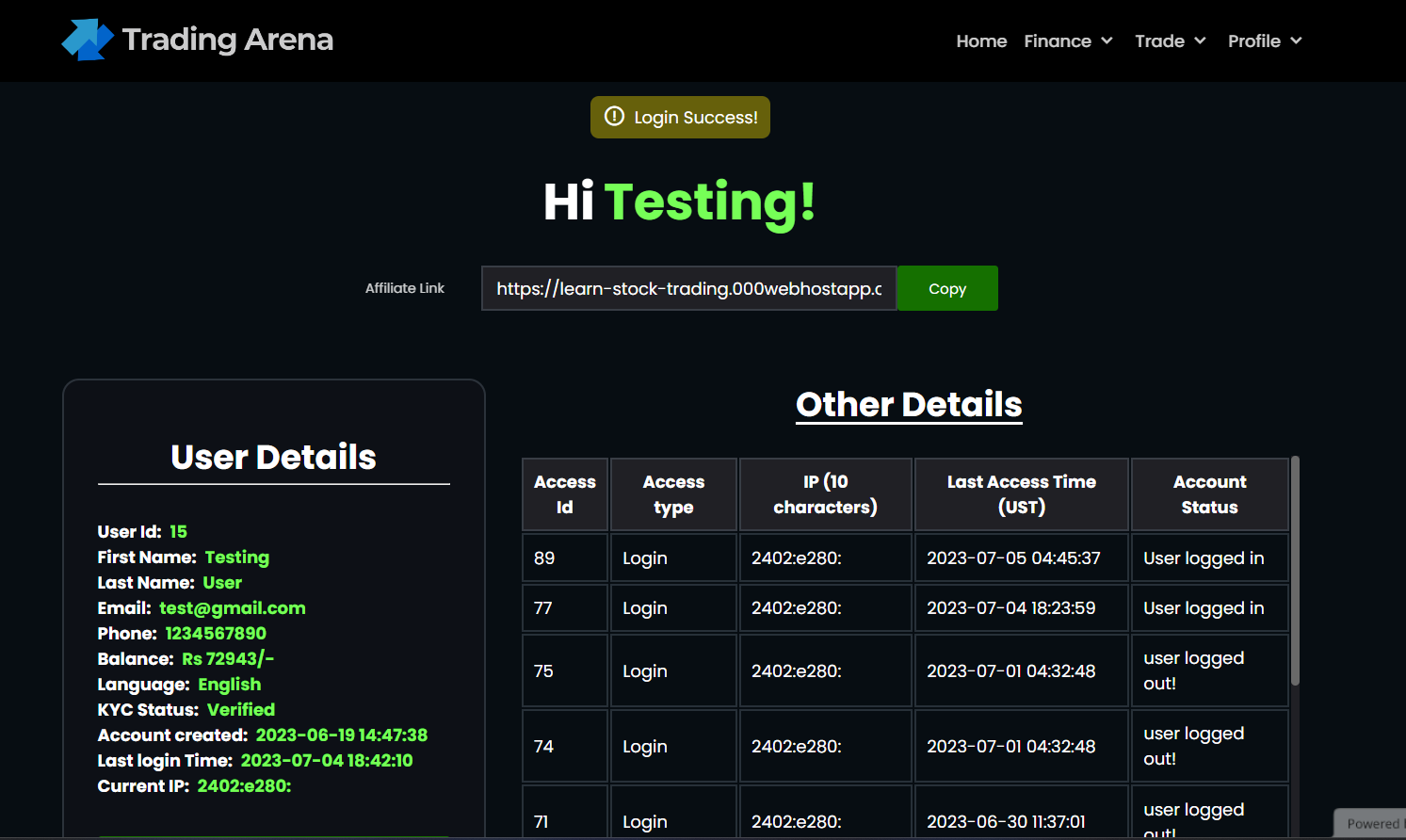Click the Trading Arena logo icon
Screen dimensions: 1406x840
87,40
